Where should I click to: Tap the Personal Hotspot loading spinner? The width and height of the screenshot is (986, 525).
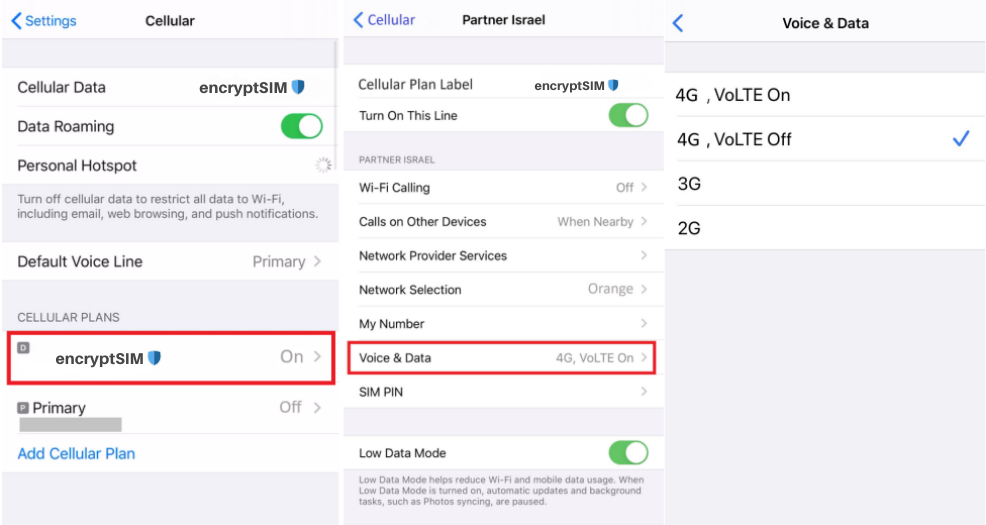pyautogui.click(x=322, y=166)
